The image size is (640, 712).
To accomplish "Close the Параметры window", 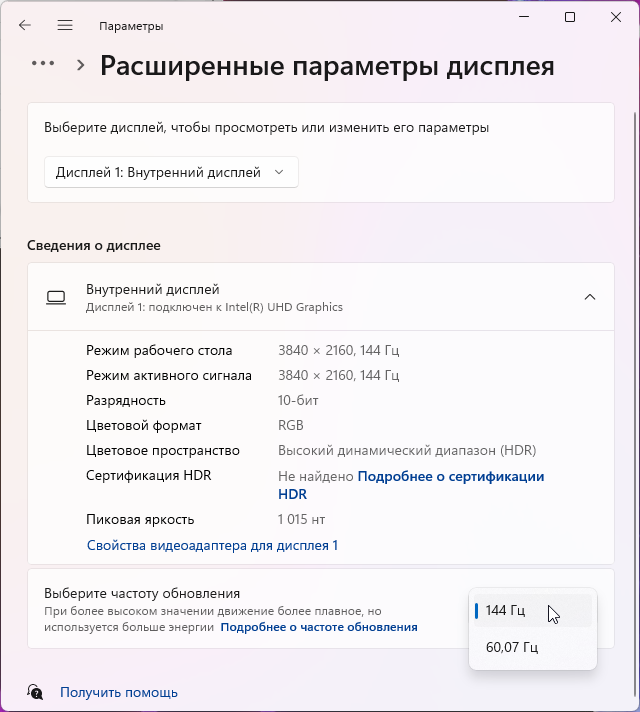I will [x=616, y=17].
